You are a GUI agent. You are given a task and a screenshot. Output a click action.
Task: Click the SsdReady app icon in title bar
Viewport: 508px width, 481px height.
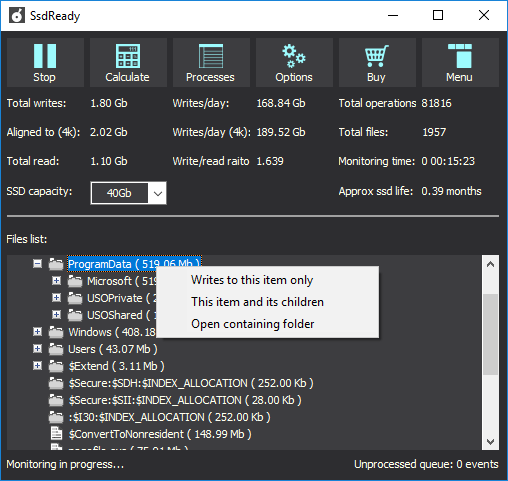[x=17, y=15]
